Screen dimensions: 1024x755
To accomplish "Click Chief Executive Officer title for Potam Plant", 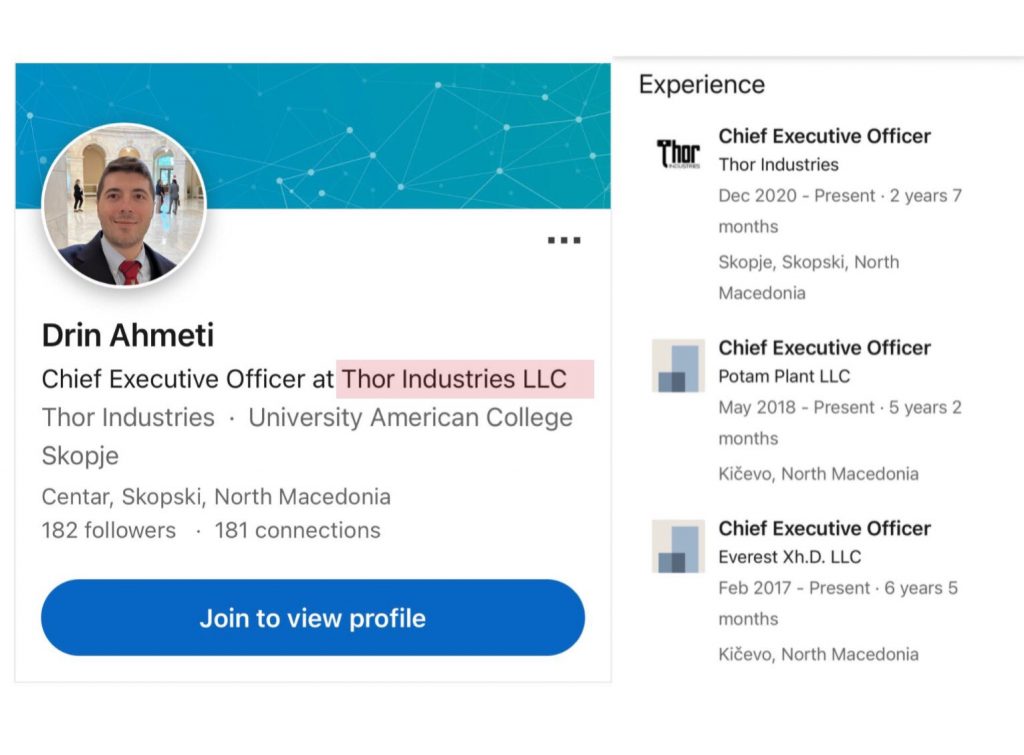I will [x=824, y=348].
